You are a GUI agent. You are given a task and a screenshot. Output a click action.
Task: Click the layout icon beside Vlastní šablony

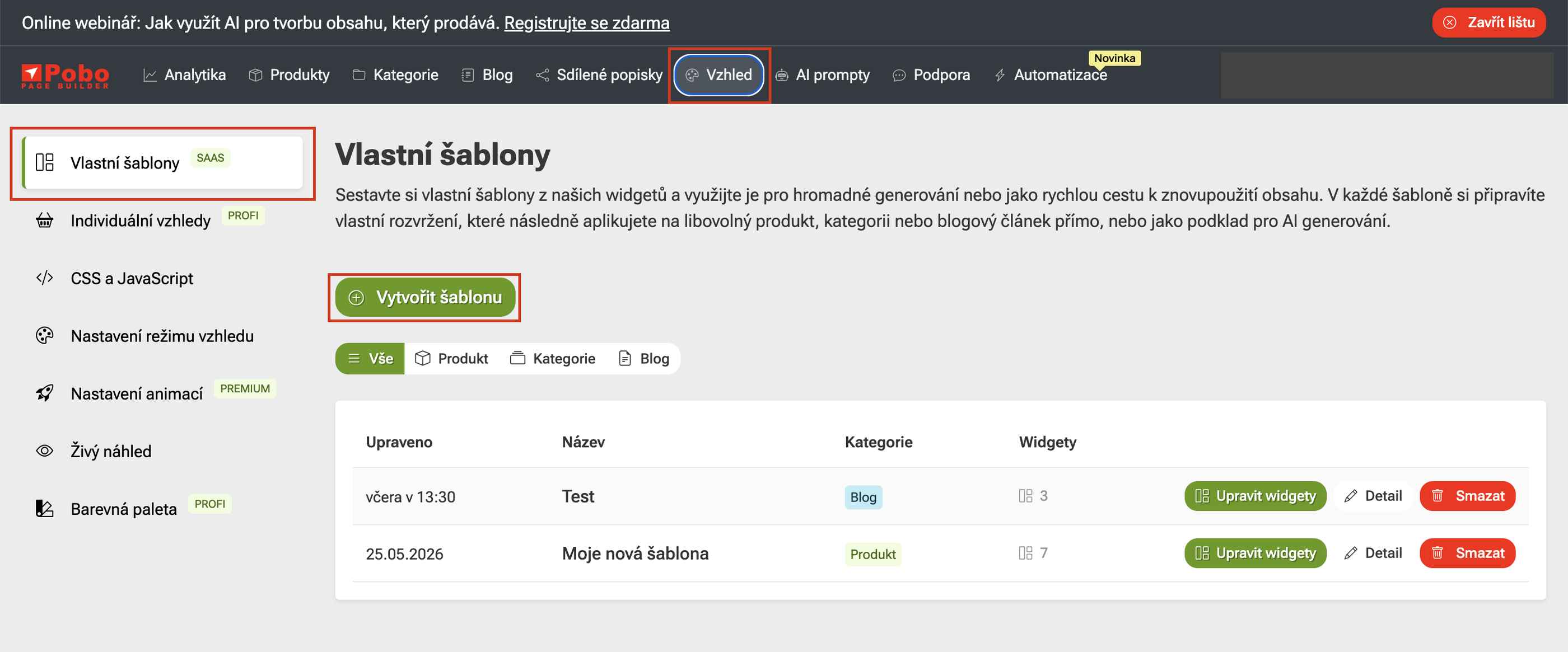[44, 162]
